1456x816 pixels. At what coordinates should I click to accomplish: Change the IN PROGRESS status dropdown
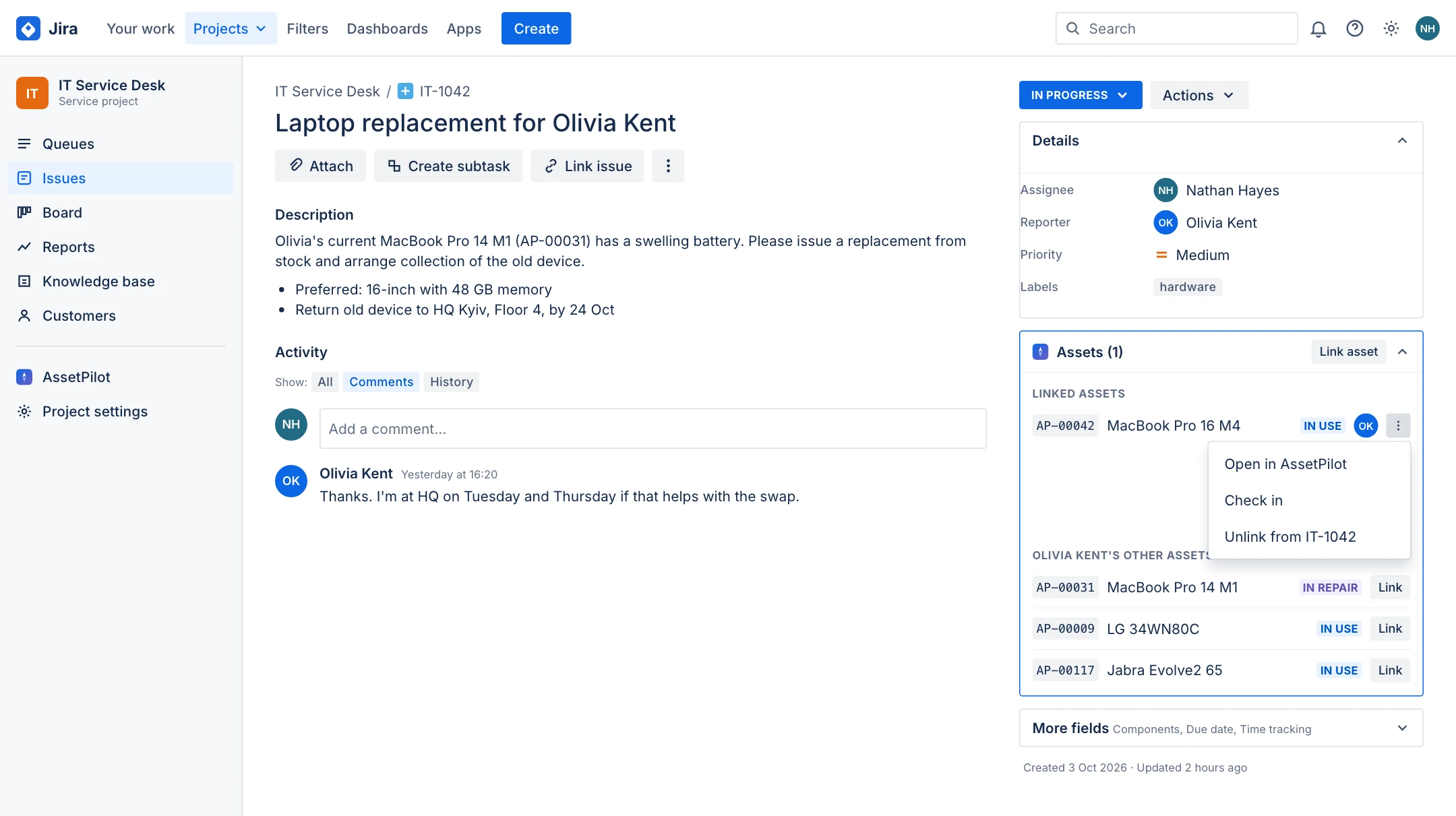(x=1081, y=95)
